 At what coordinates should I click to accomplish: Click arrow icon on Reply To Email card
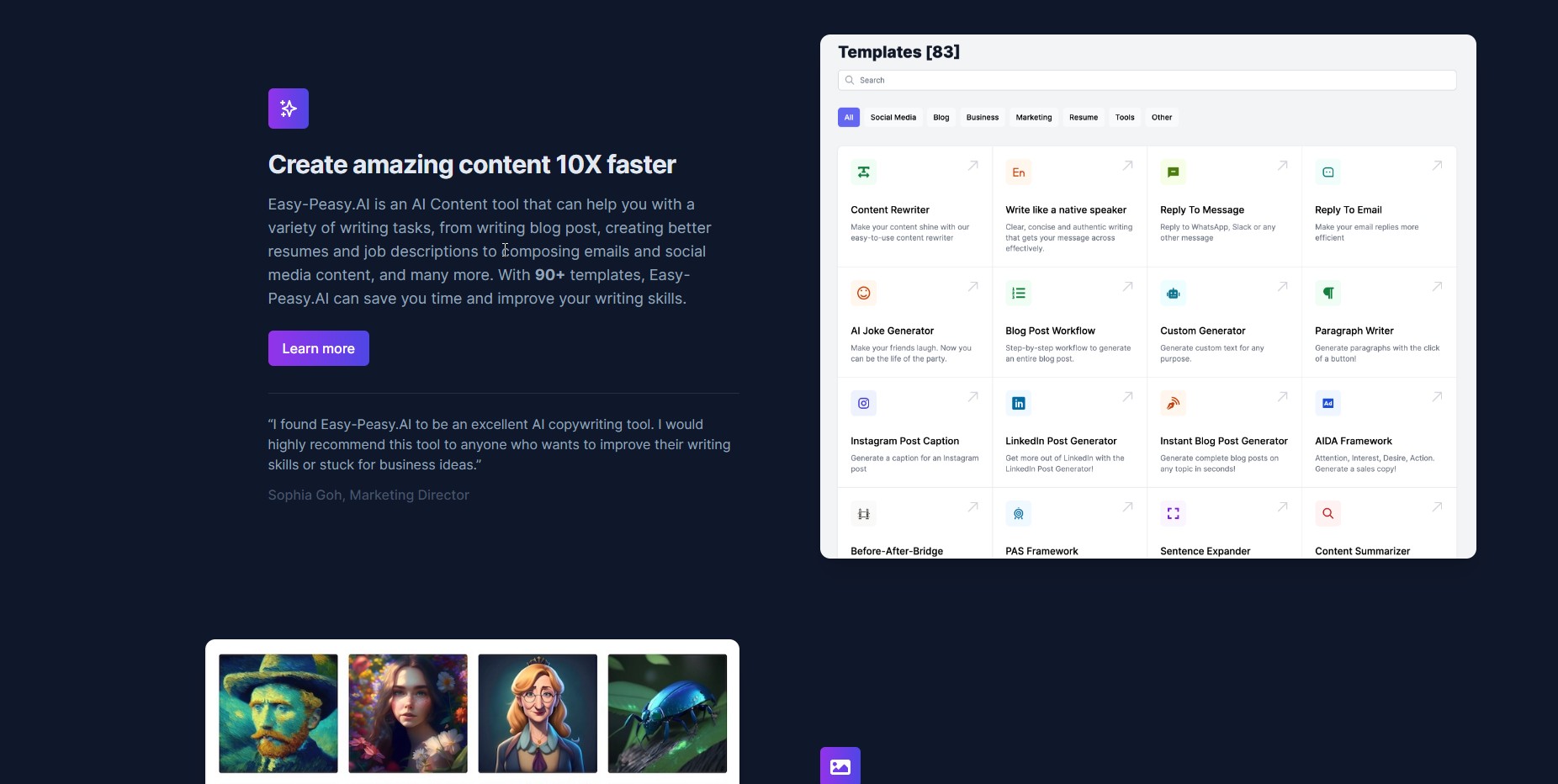[x=1437, y=166]
